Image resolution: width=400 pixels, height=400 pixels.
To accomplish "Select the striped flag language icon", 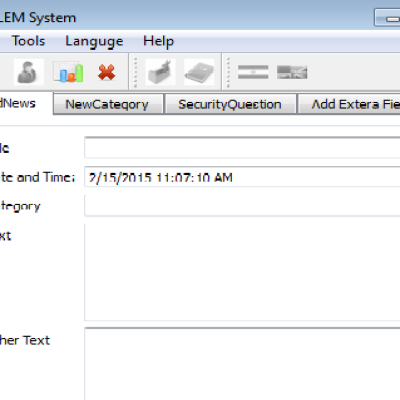I will coord(253,72).
